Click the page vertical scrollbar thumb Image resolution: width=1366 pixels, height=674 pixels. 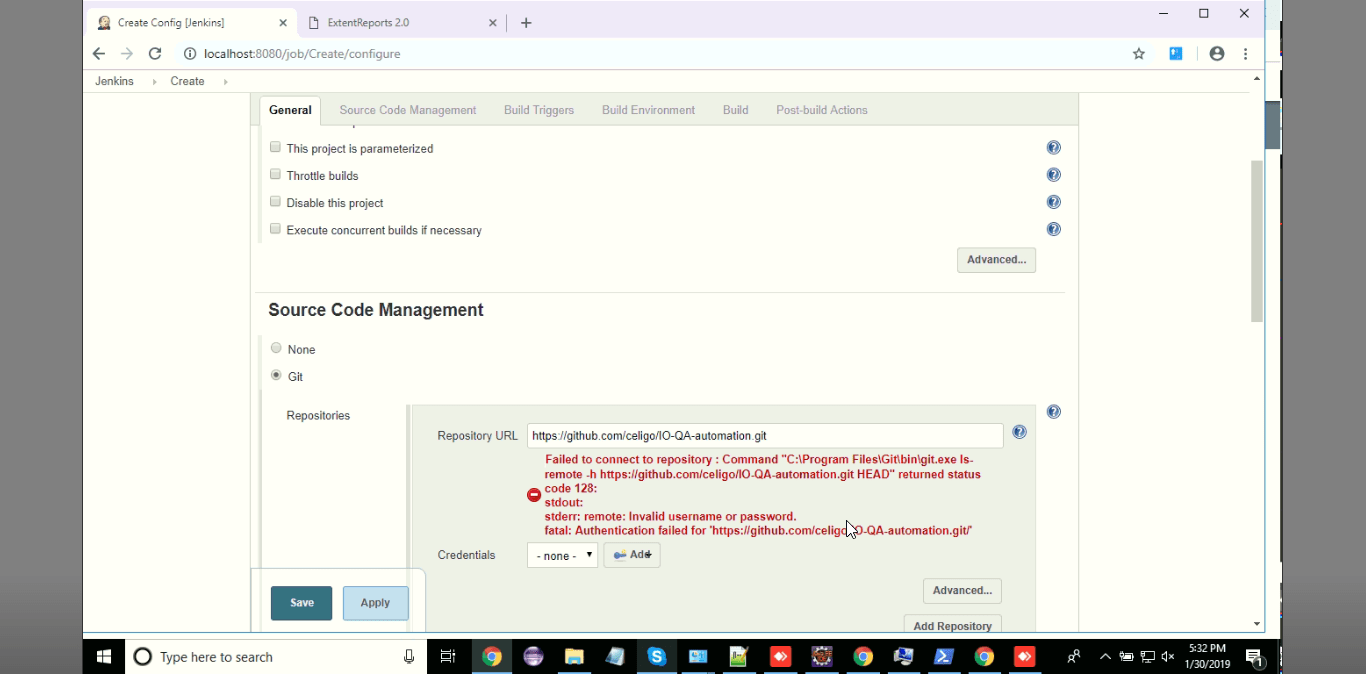pos(1257,241)
